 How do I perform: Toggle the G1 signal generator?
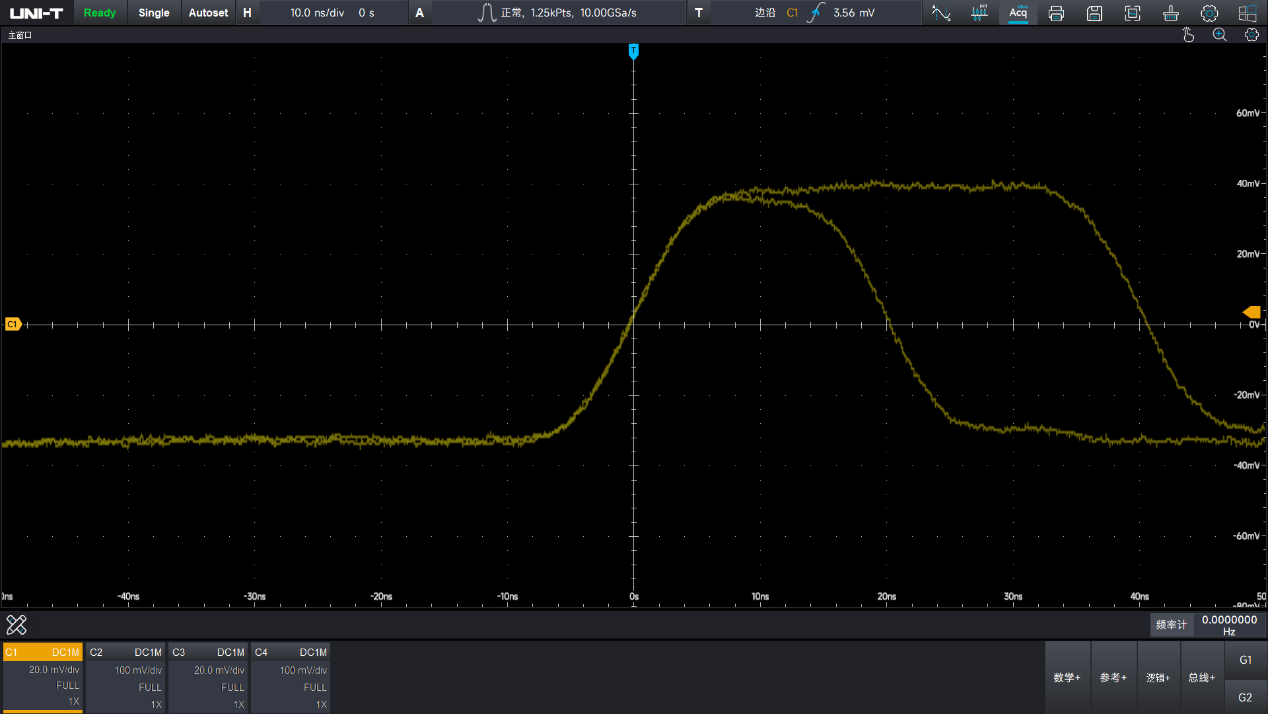[x=1245, y=660]
